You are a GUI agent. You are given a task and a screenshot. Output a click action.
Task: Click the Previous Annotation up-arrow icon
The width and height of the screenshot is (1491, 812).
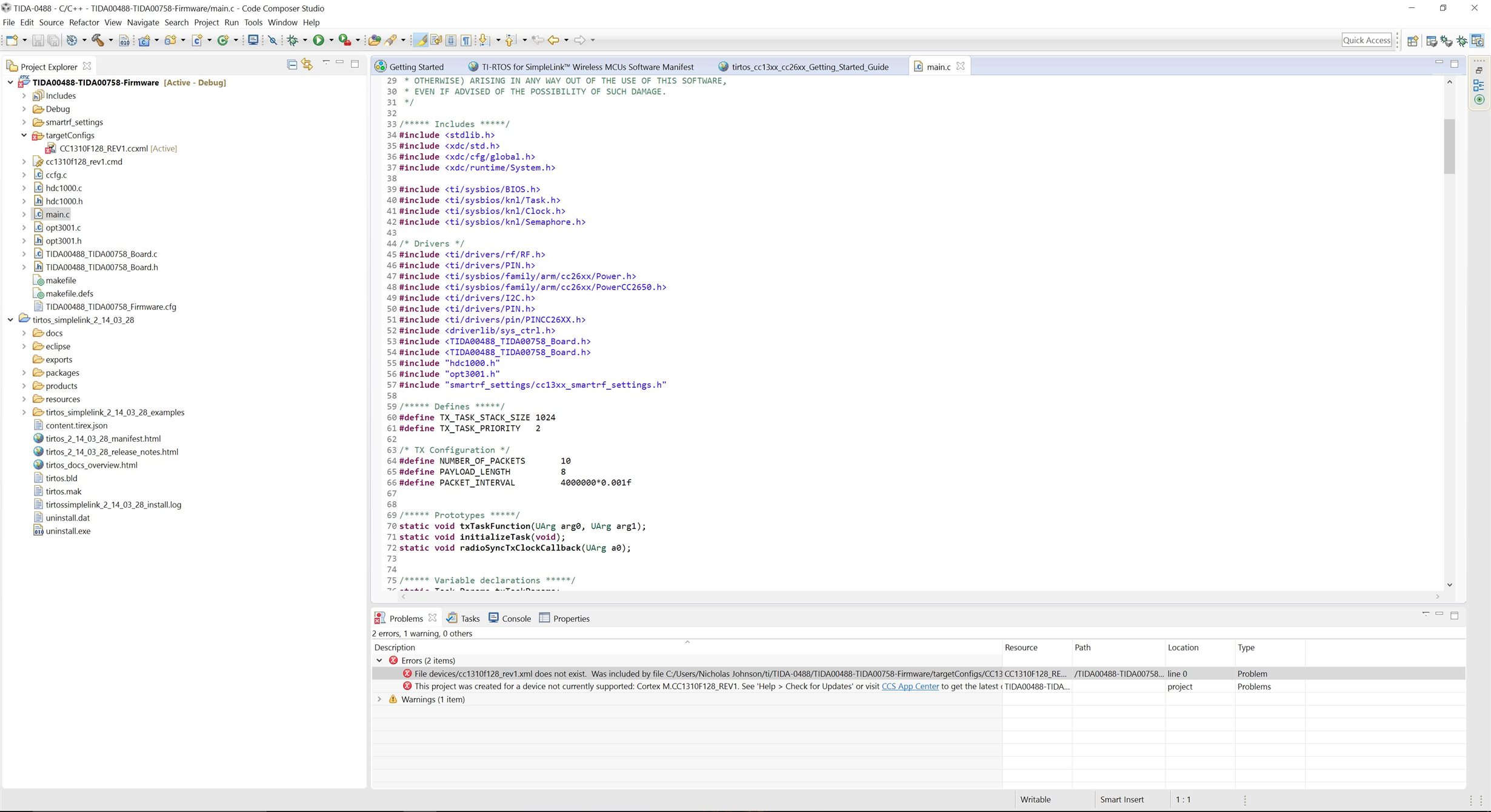tap(510, 40)
